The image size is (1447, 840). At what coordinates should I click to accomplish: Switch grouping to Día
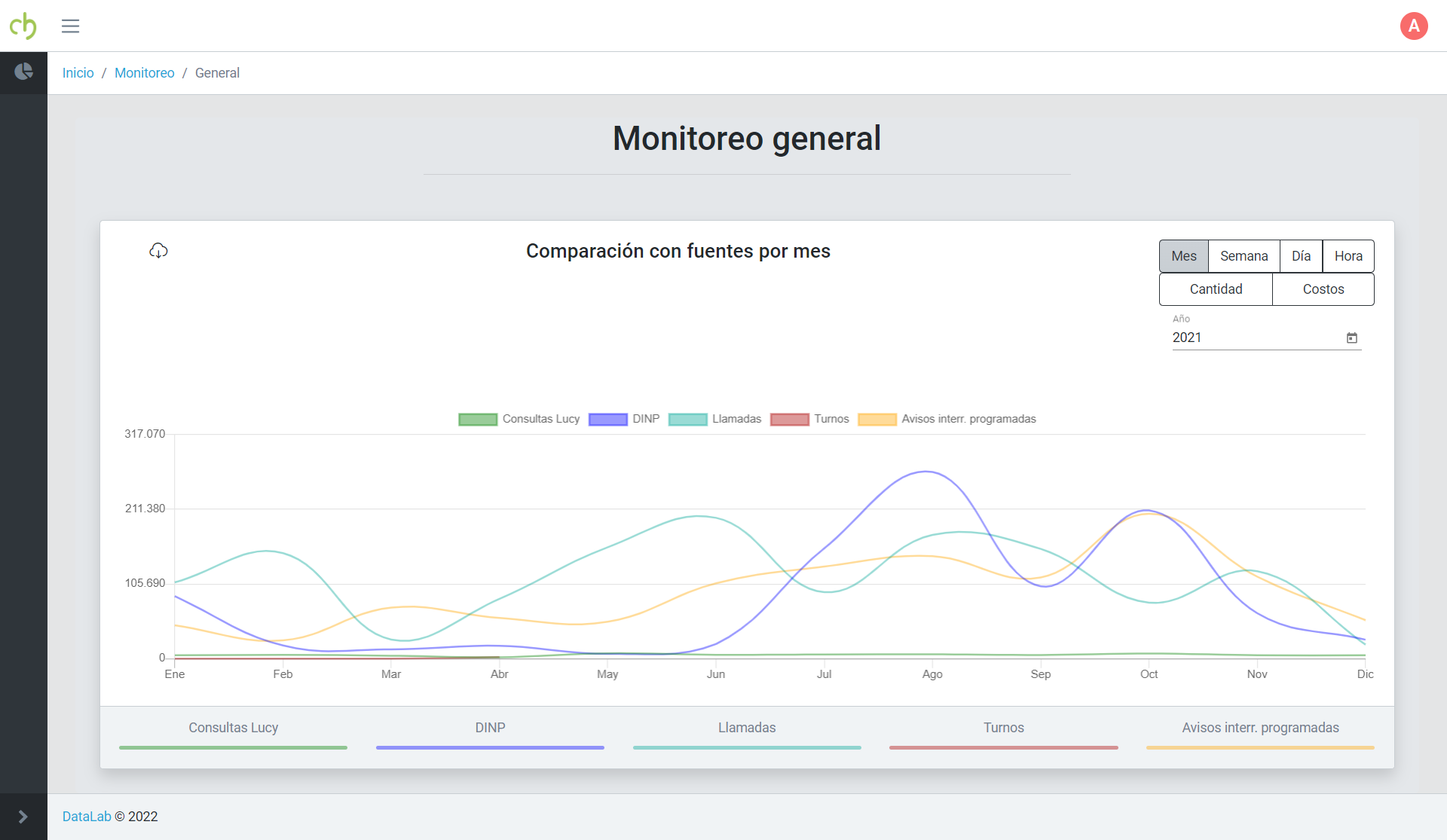(x=1301, y=256)
